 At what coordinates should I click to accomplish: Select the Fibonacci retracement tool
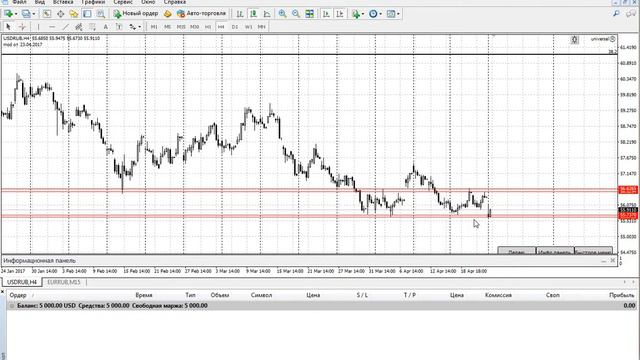click(x=92, y=27)
